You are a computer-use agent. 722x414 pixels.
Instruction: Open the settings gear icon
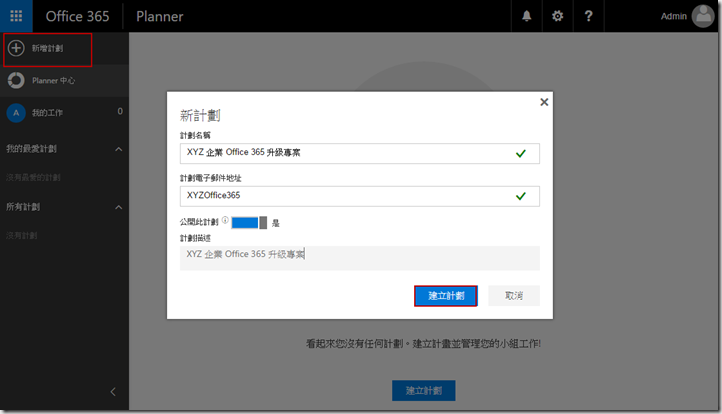click(558, 16)
